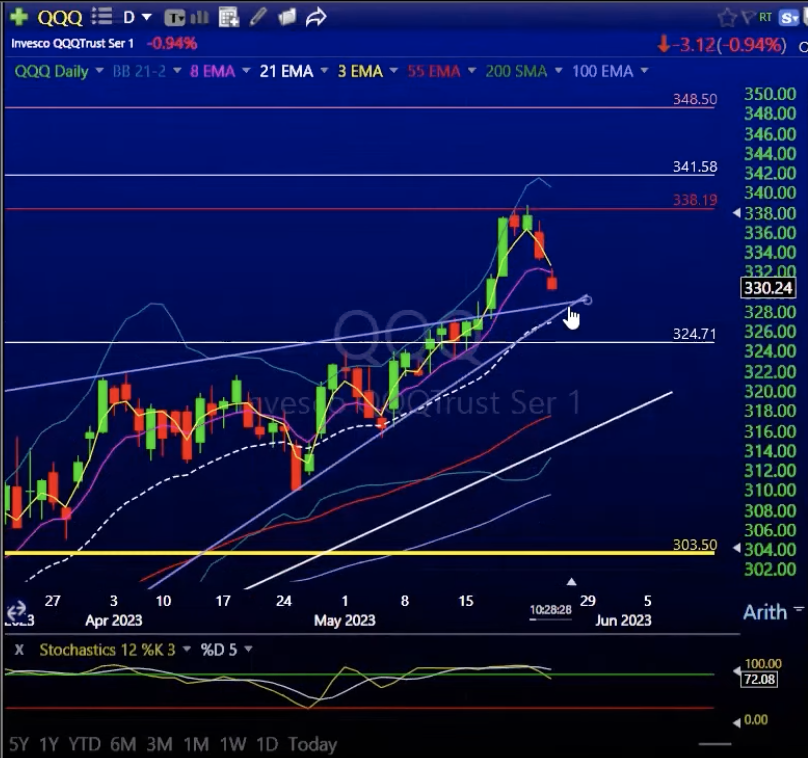Viewport: 808px width, 758px height.
Task: Click the 200 SMA indicator label
Action: point(516,71)
